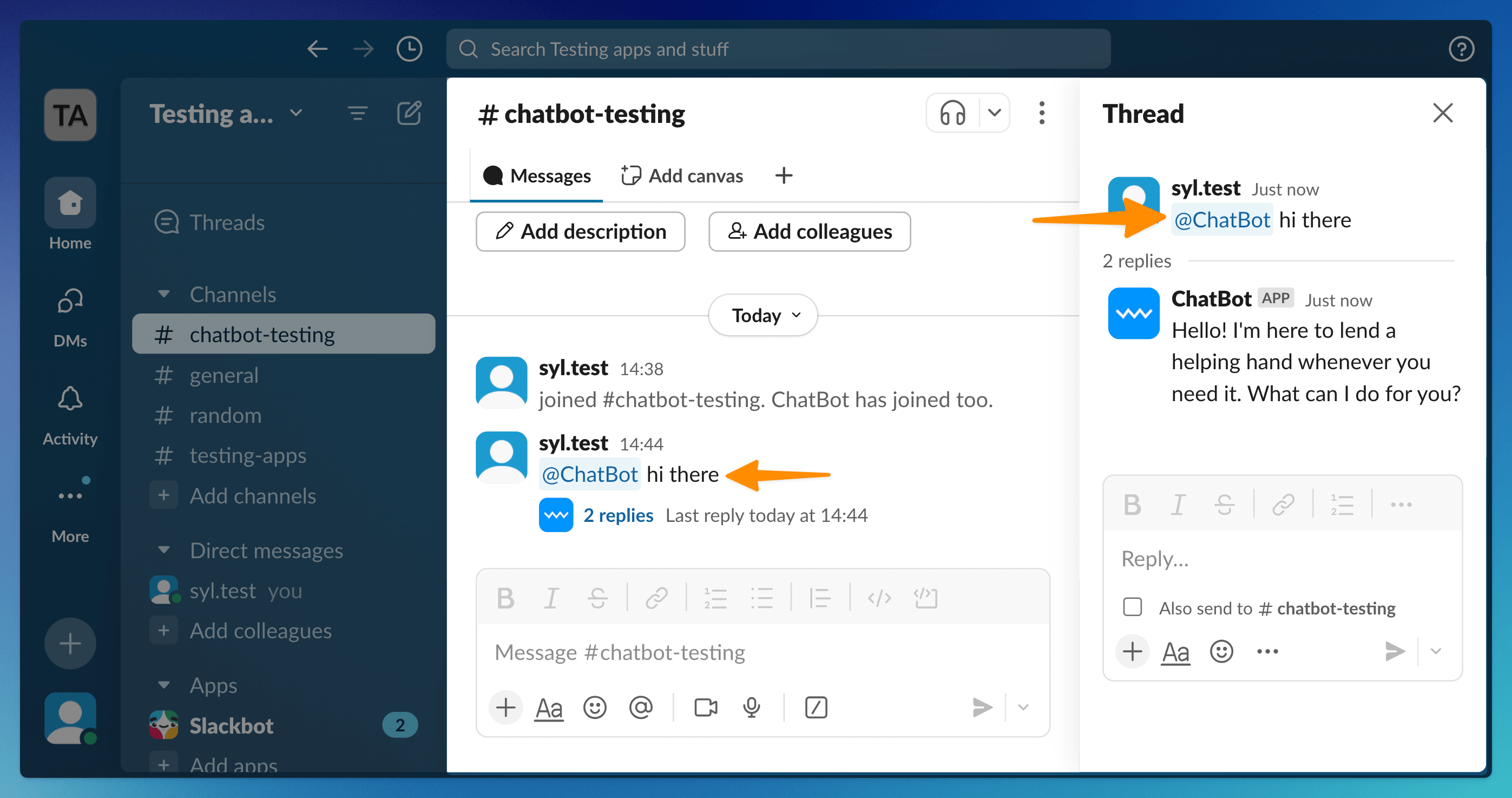Start a huddle with the headphones icon

point(951,113)
